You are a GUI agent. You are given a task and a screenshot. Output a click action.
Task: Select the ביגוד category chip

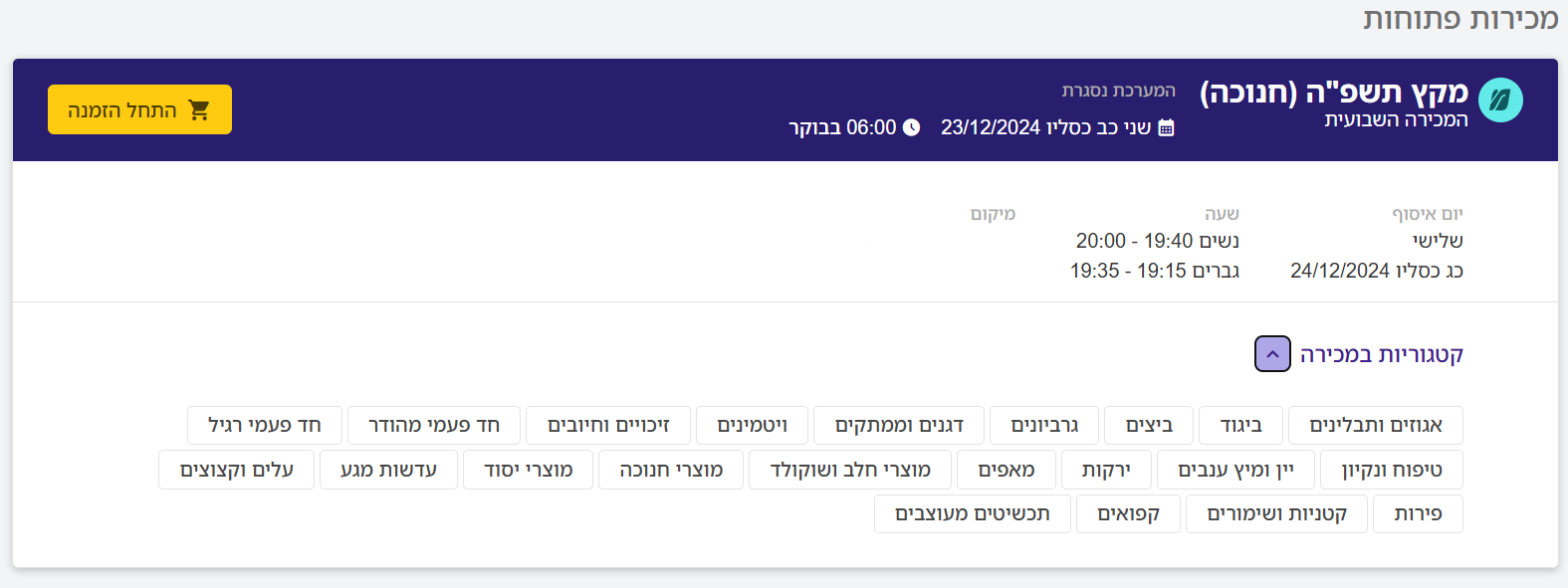(1240, 425)
